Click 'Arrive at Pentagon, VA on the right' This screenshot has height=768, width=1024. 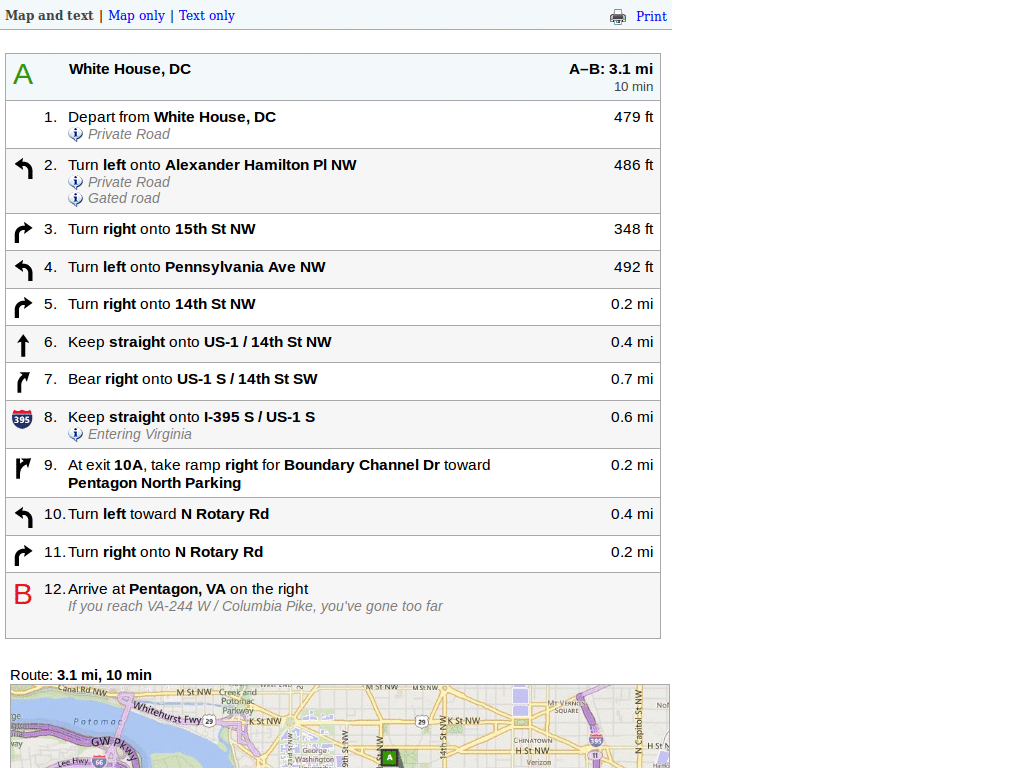(x=188, y=589)
